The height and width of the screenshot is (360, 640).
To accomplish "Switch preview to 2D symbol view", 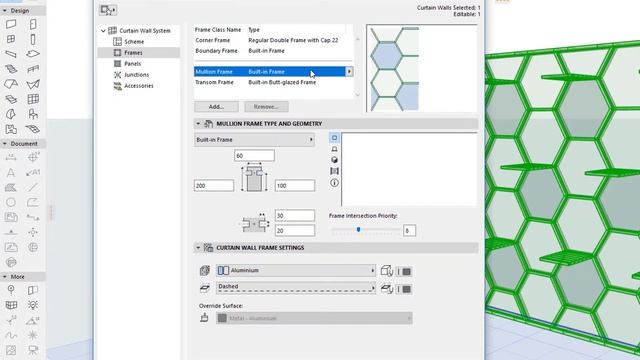I will [x=334, y=138].
